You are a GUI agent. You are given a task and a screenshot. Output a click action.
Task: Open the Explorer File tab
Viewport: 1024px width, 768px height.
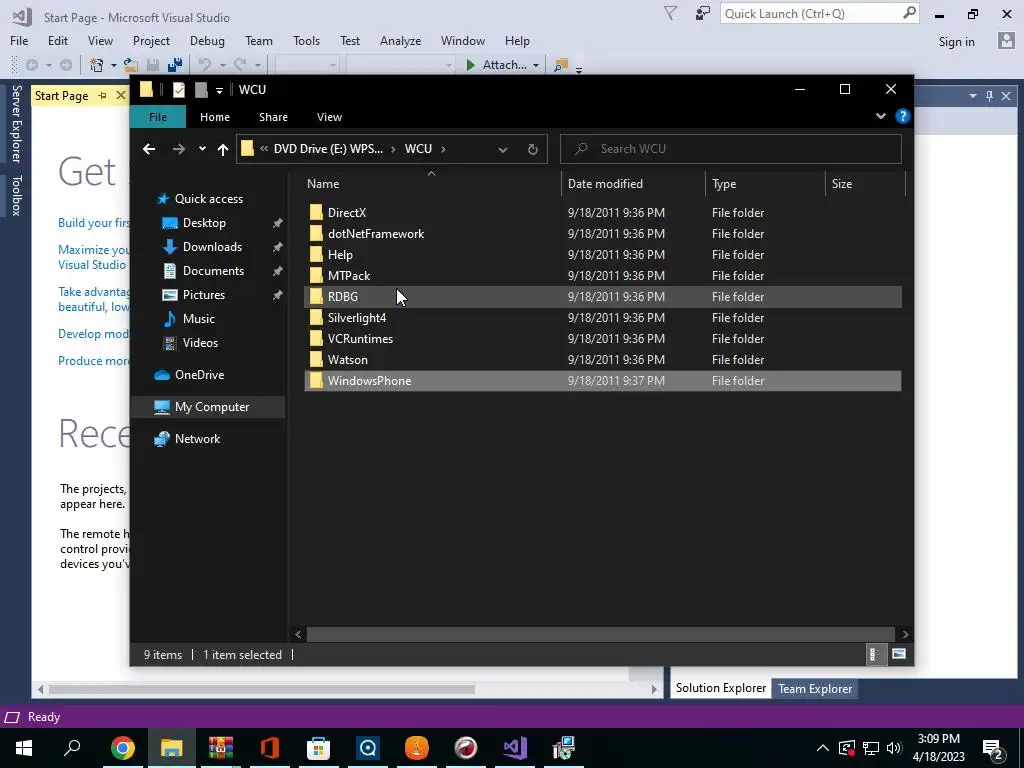158,117
